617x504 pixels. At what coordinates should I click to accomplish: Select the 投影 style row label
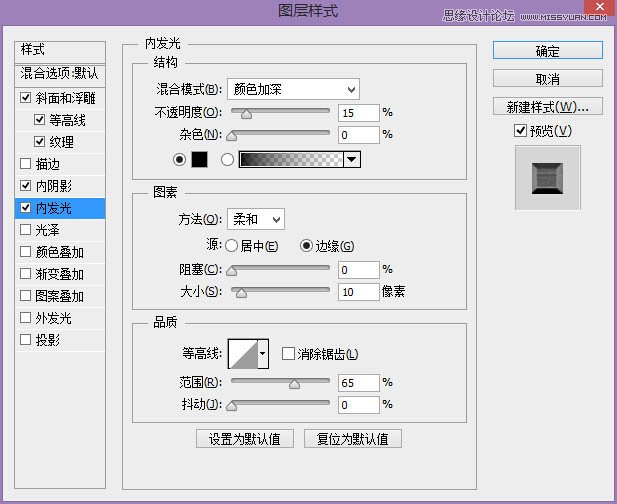(48, 340)
